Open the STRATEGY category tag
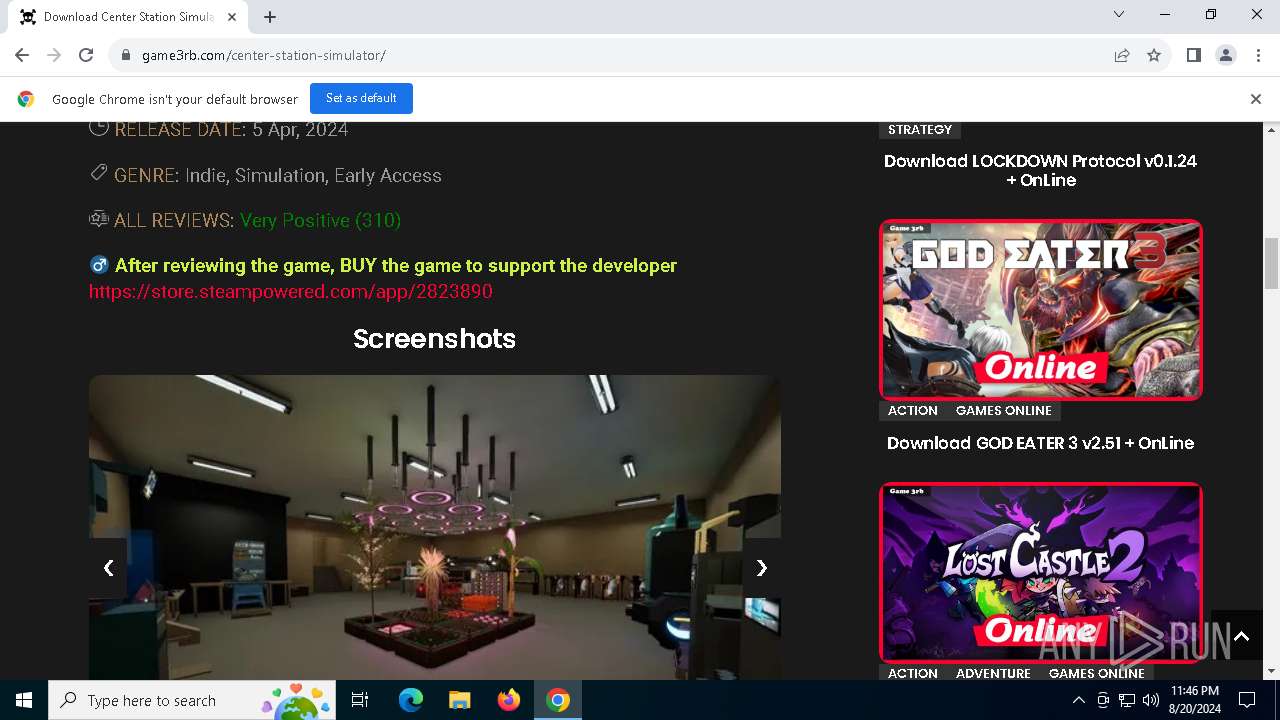This screenshot has width=1280, height=720. coord(919,129)
